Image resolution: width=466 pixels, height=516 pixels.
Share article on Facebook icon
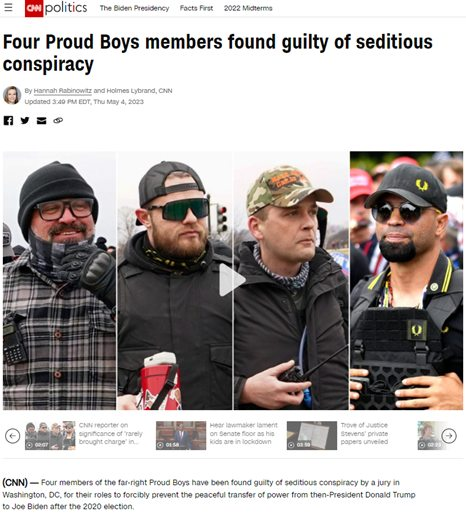(x=8, y=120)
